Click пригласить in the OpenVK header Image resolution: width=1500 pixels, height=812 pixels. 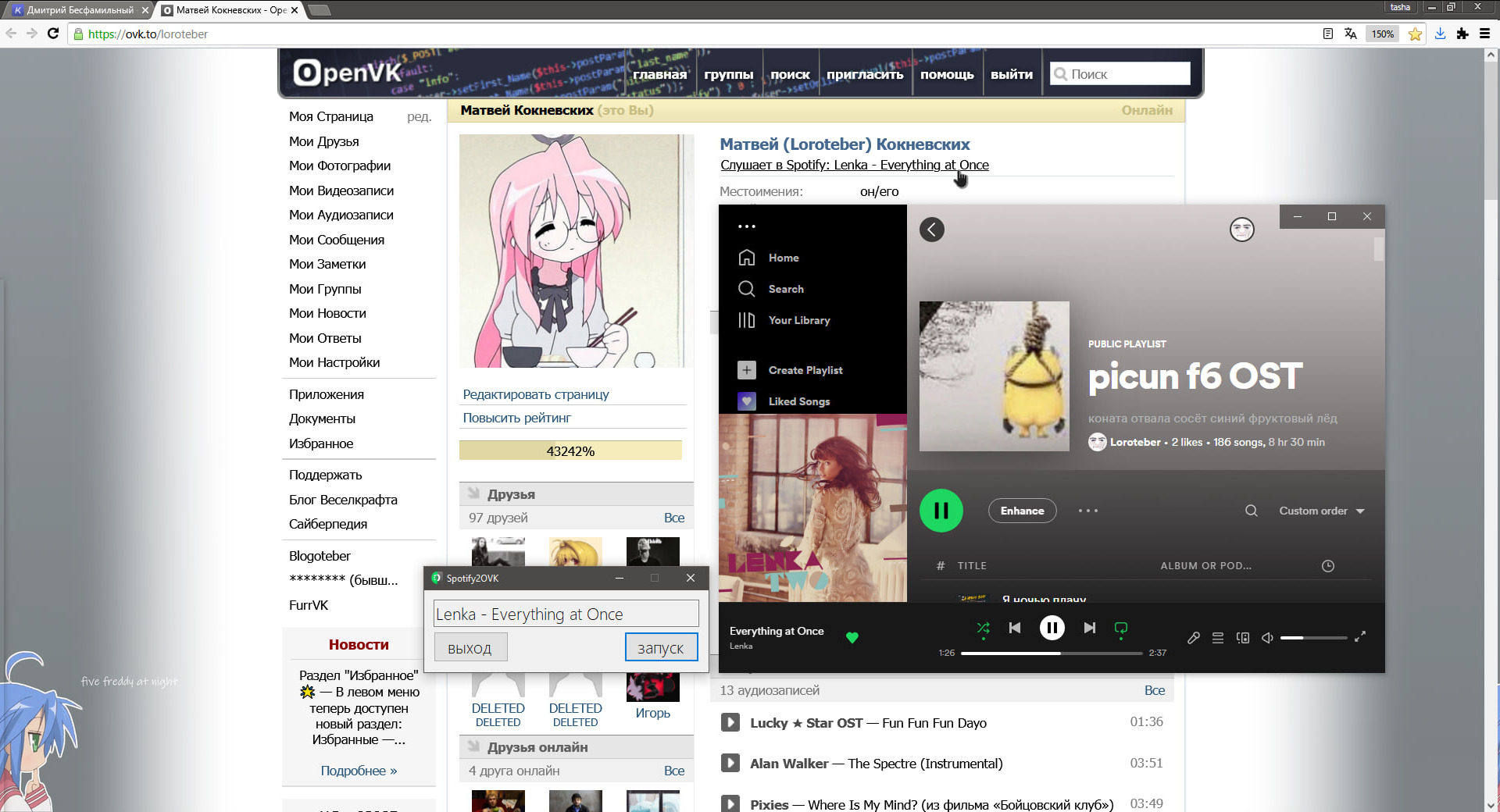point(865,74)
